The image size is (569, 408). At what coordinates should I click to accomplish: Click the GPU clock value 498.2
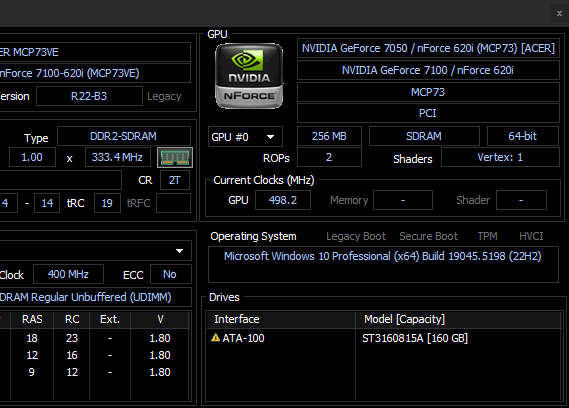point(283,200)
